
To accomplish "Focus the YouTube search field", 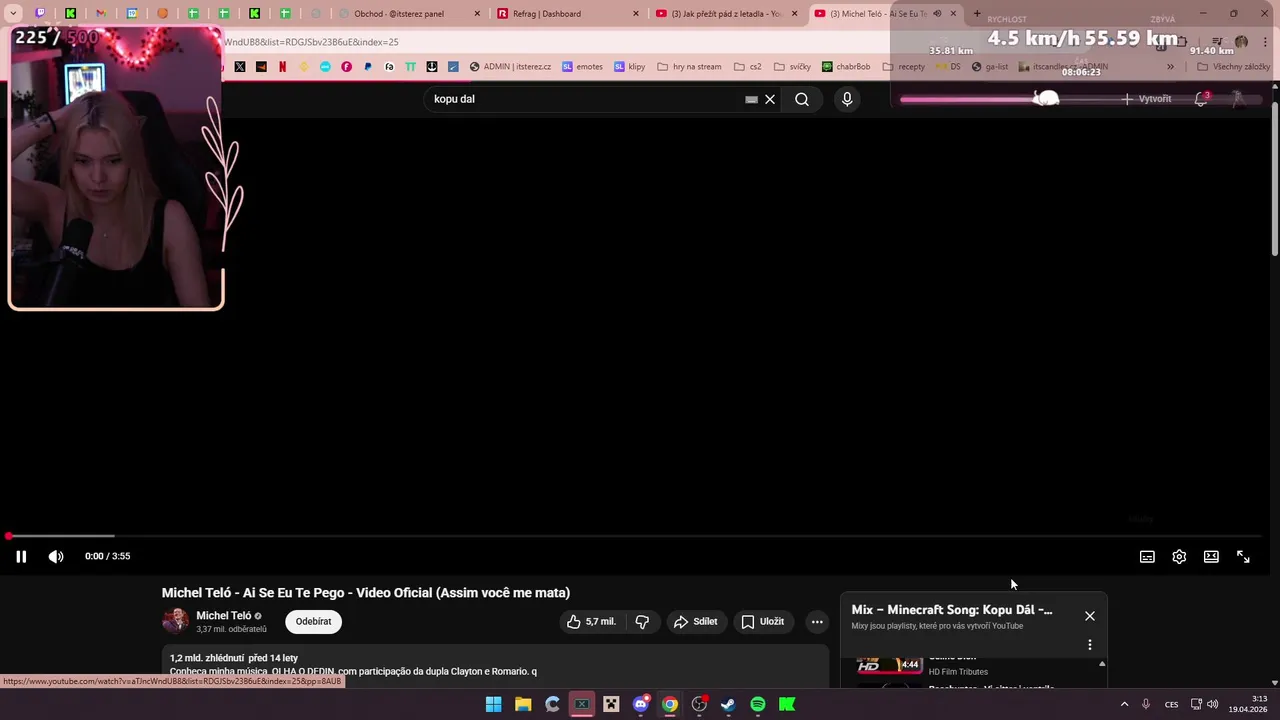I will coord(585,99).
